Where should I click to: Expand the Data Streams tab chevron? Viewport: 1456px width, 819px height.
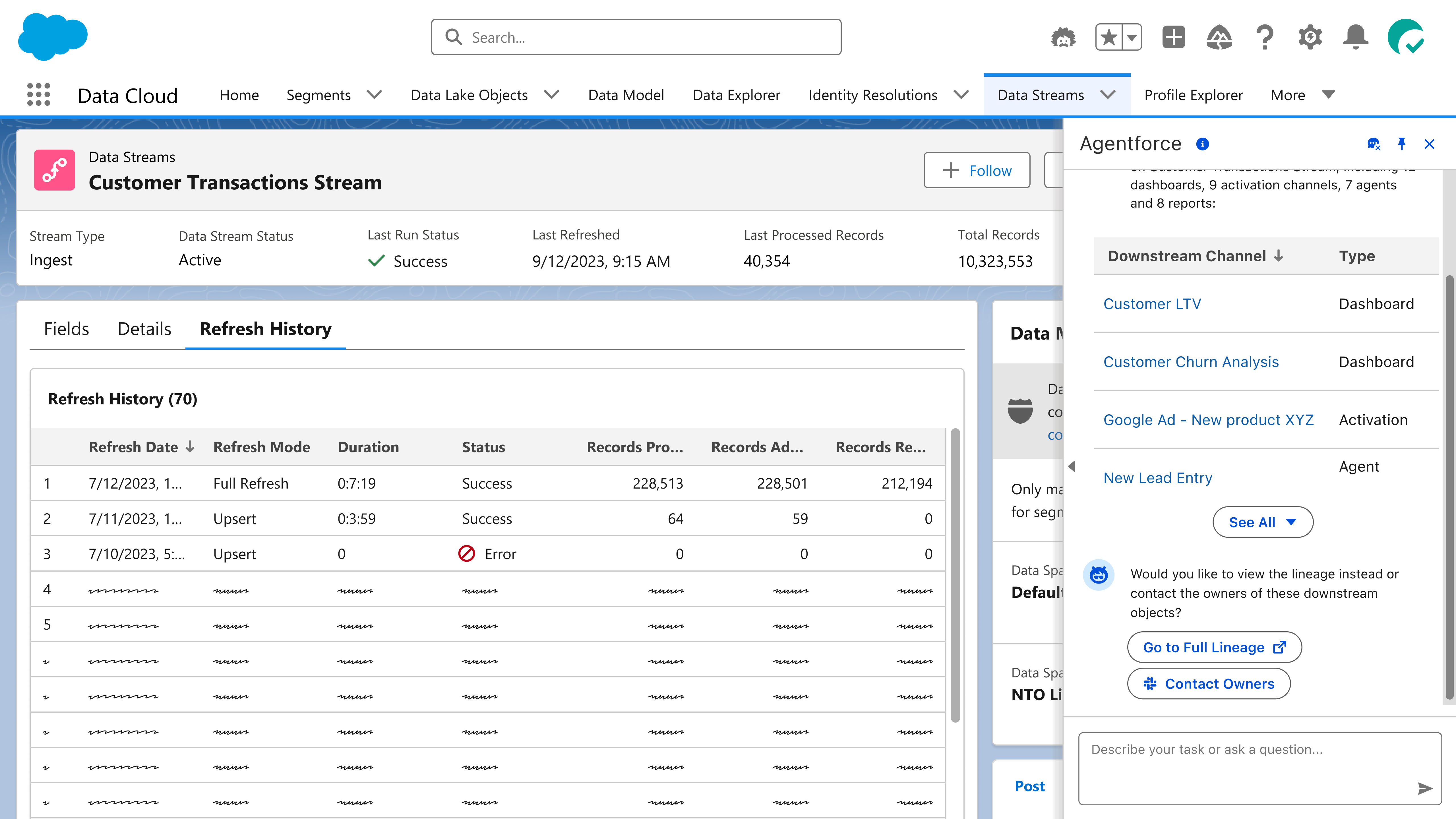tap(1108, 94)
